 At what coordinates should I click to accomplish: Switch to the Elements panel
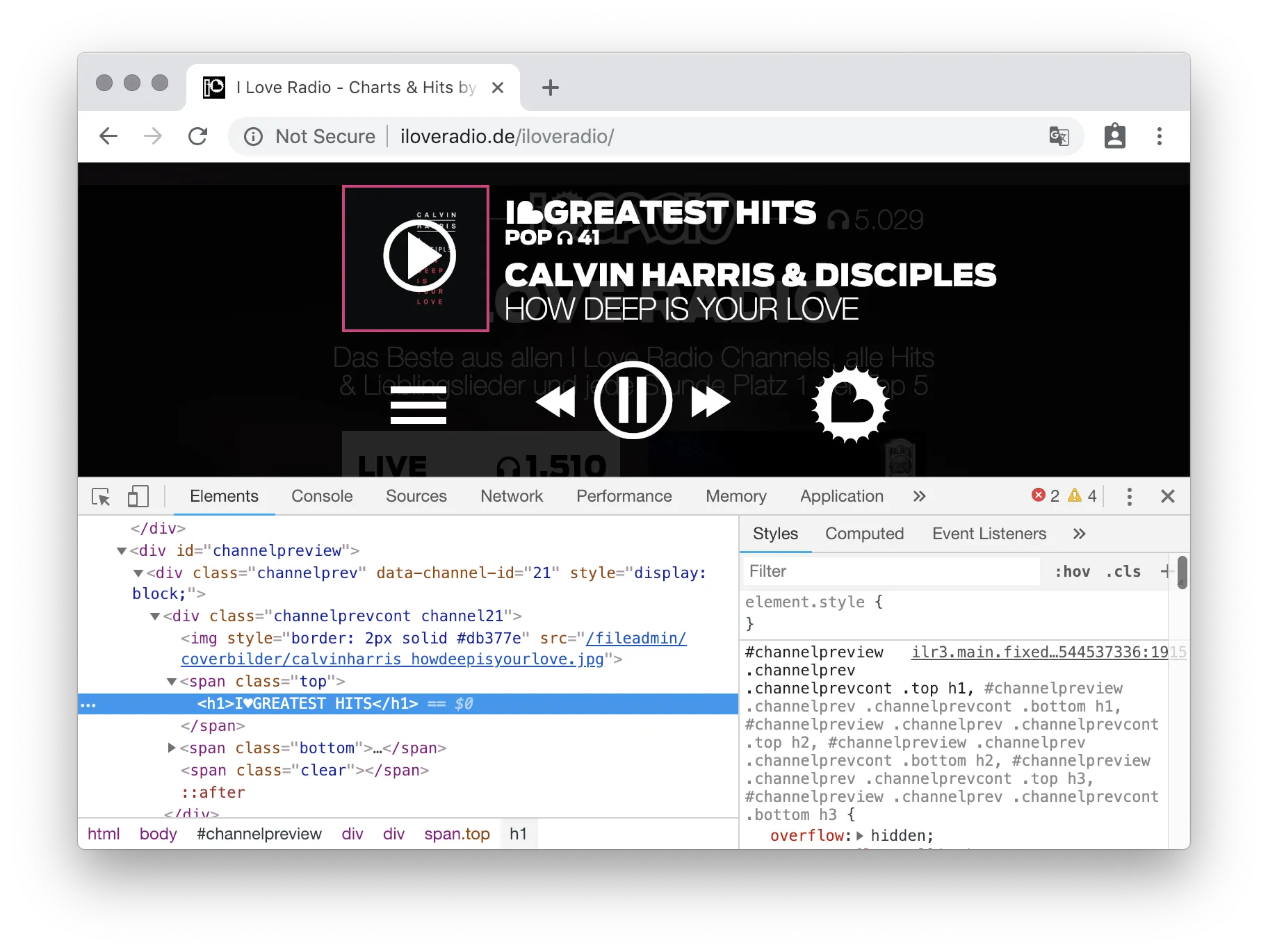224,496
